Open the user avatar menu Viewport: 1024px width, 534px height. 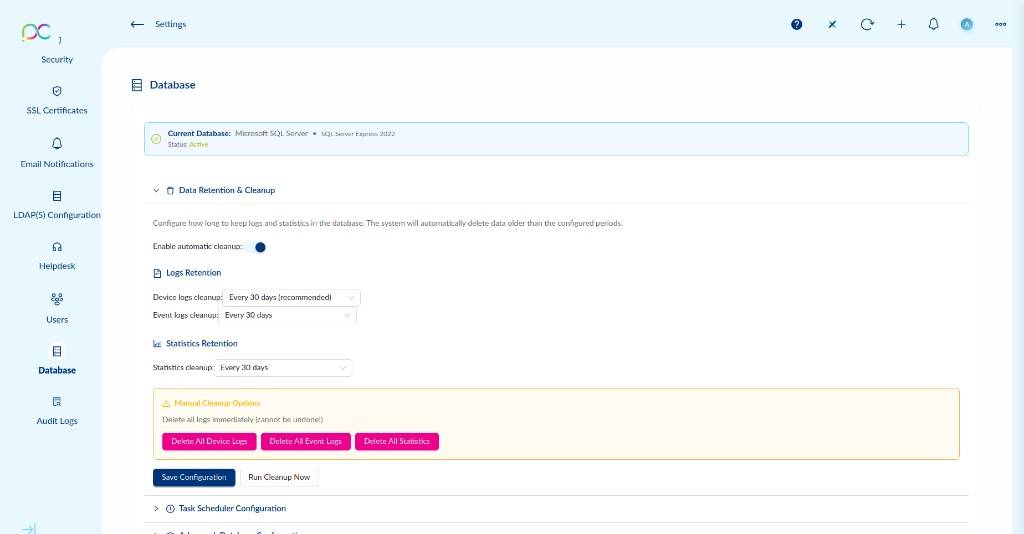tap(967, 24)
